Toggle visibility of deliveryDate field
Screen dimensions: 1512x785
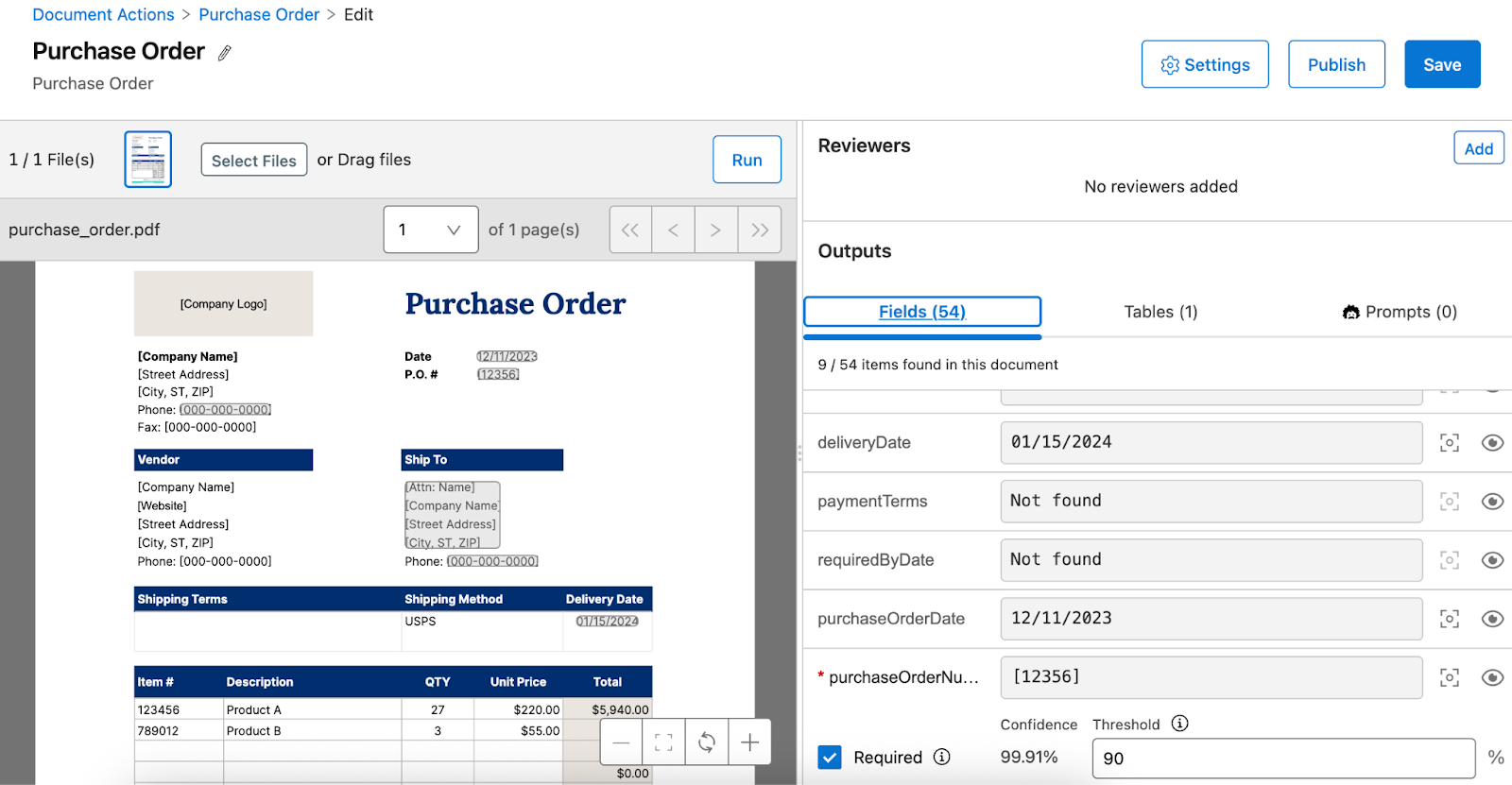point(1492,443)
